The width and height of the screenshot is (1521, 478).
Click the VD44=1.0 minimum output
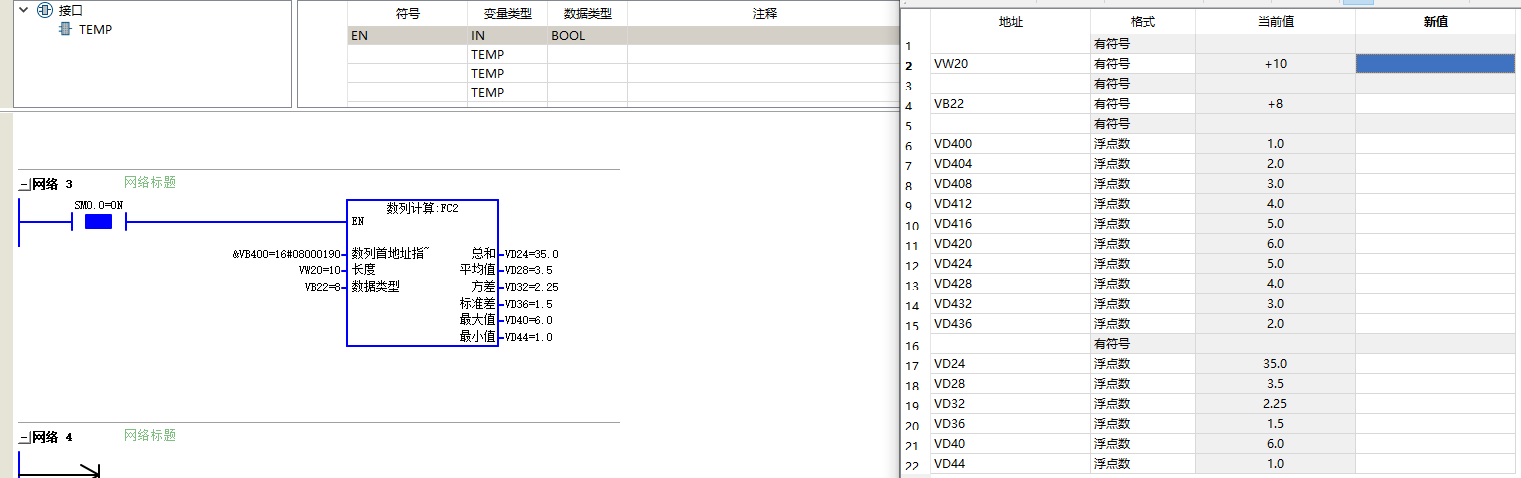(528, 337)
